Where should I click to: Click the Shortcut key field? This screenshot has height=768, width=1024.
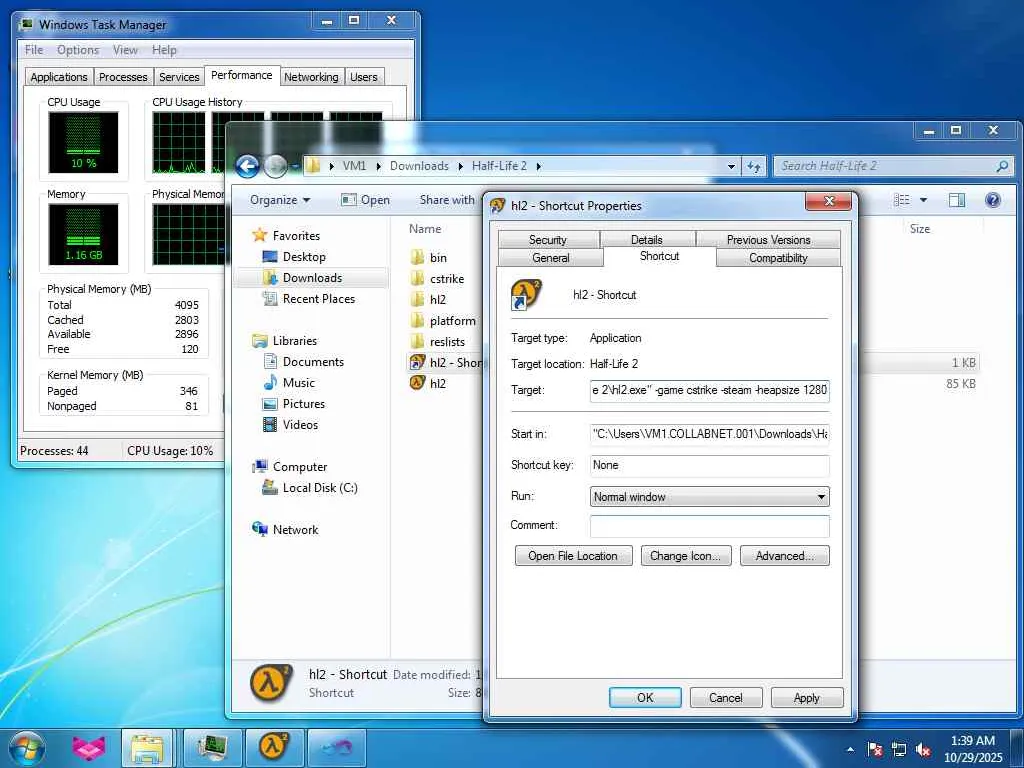709,465
